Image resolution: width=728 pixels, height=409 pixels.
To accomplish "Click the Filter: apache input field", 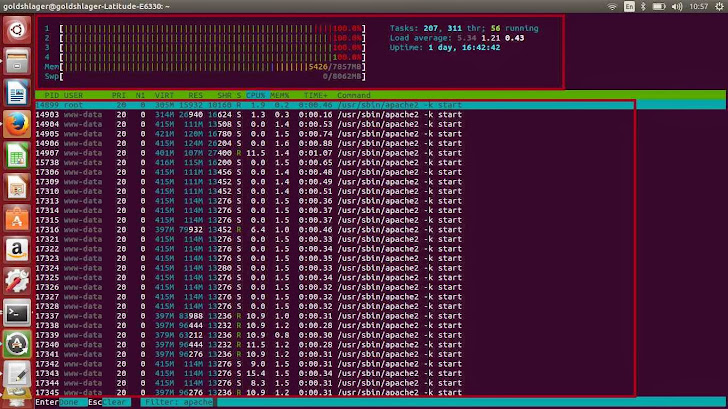I will (178, 402).
